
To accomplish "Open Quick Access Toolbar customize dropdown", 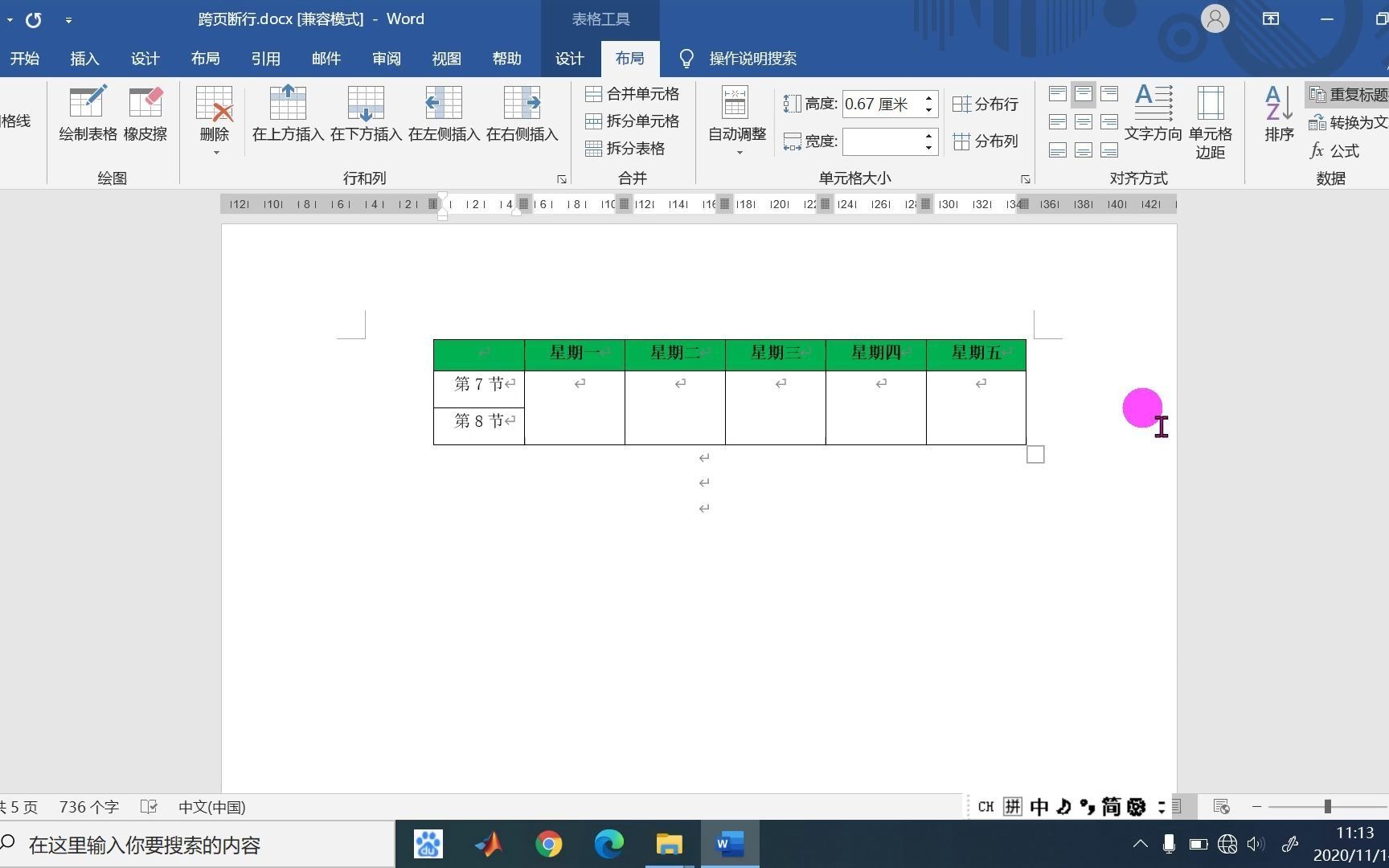I will pos(68,19).
